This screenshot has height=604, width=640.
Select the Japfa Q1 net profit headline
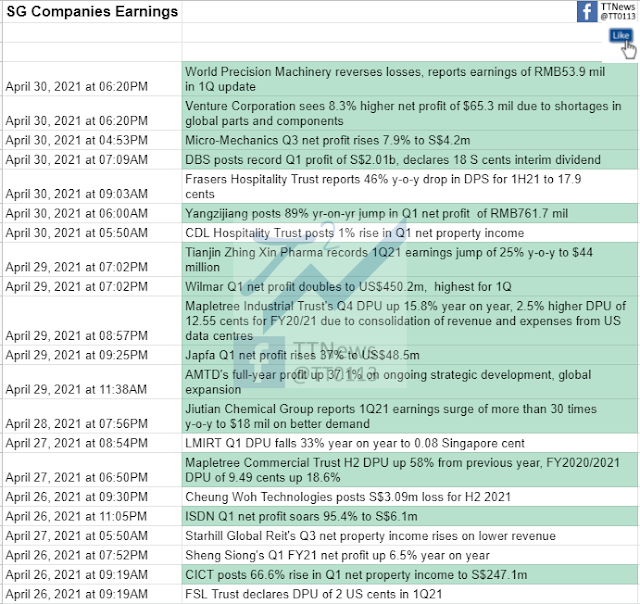(409, 355)
